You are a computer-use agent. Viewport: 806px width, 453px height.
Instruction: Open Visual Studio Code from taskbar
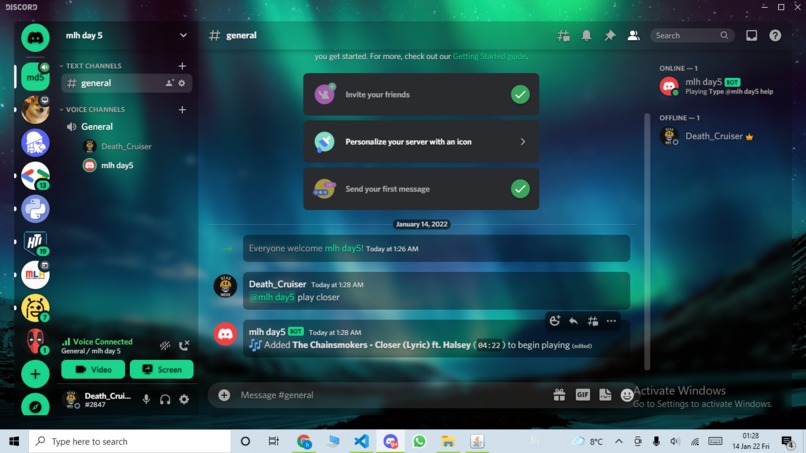point(361,441)
